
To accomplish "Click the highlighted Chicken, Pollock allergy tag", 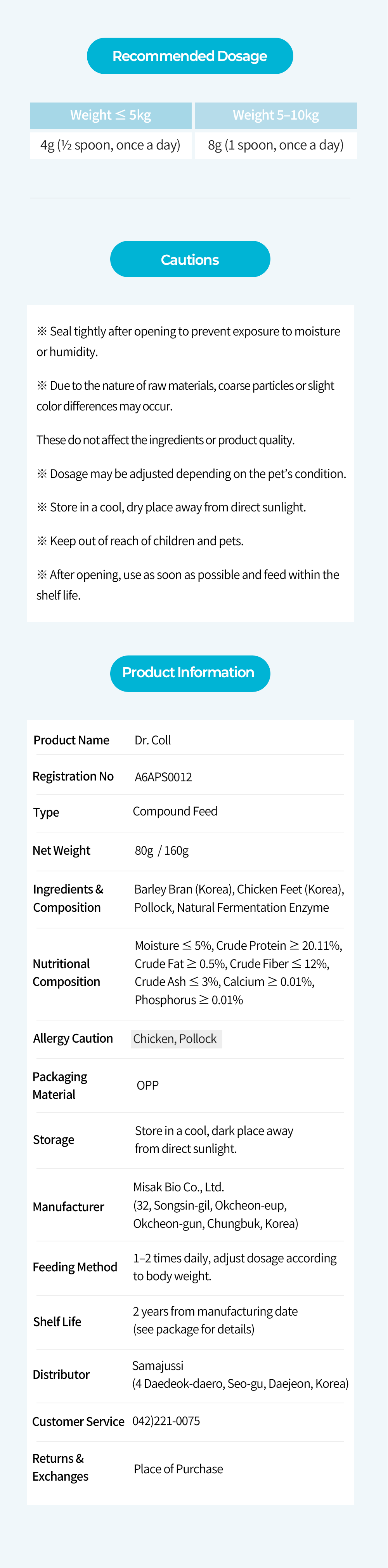I will tap(176, 1038).
